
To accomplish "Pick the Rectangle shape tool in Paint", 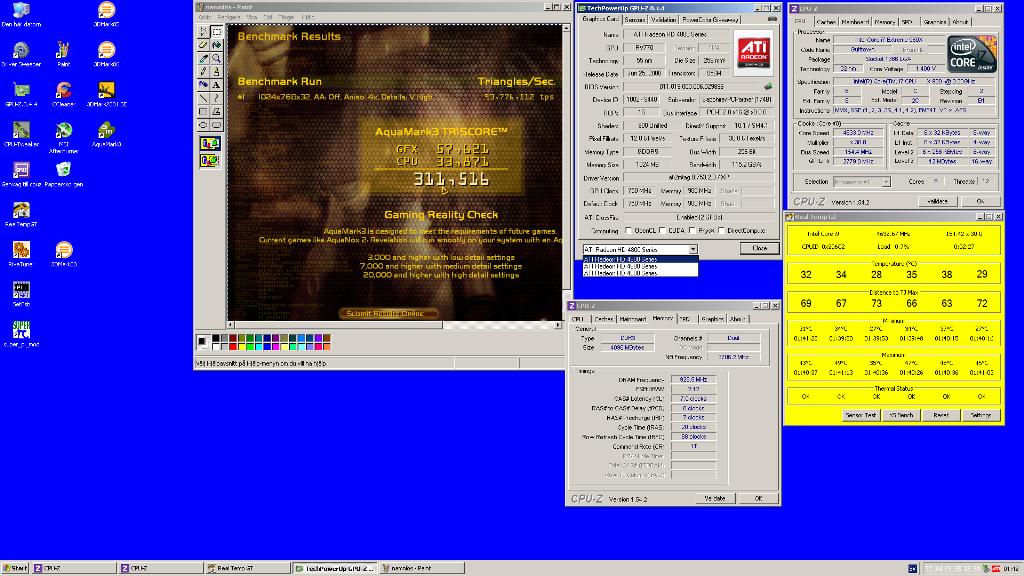I will coord(203,112).
